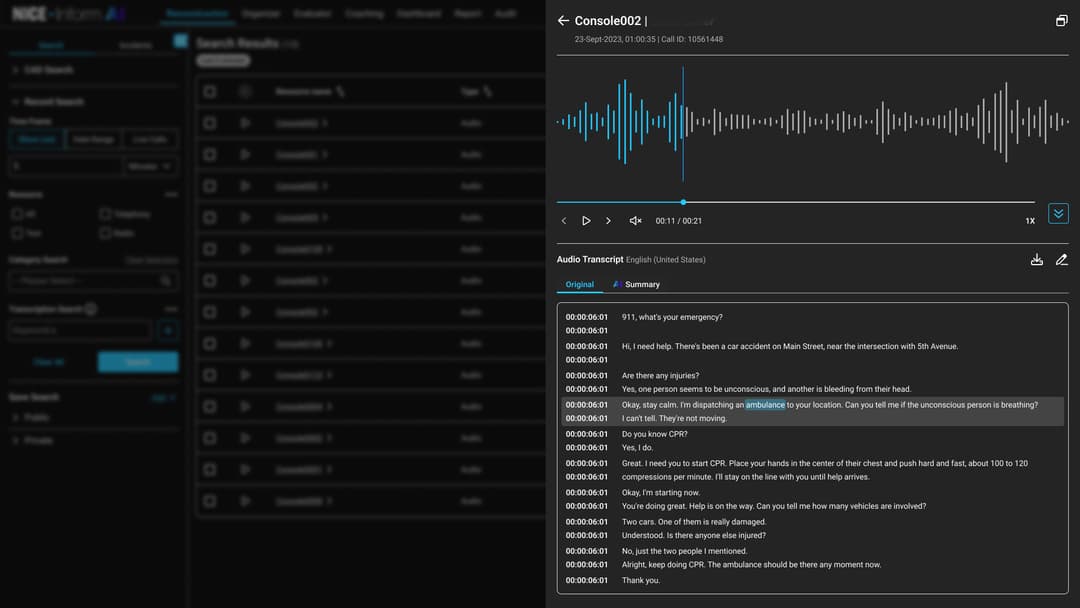The width and height of the screenshot is (1080, 608).
Task: Switch to the AI Summary tab
Action: point(636,284)
